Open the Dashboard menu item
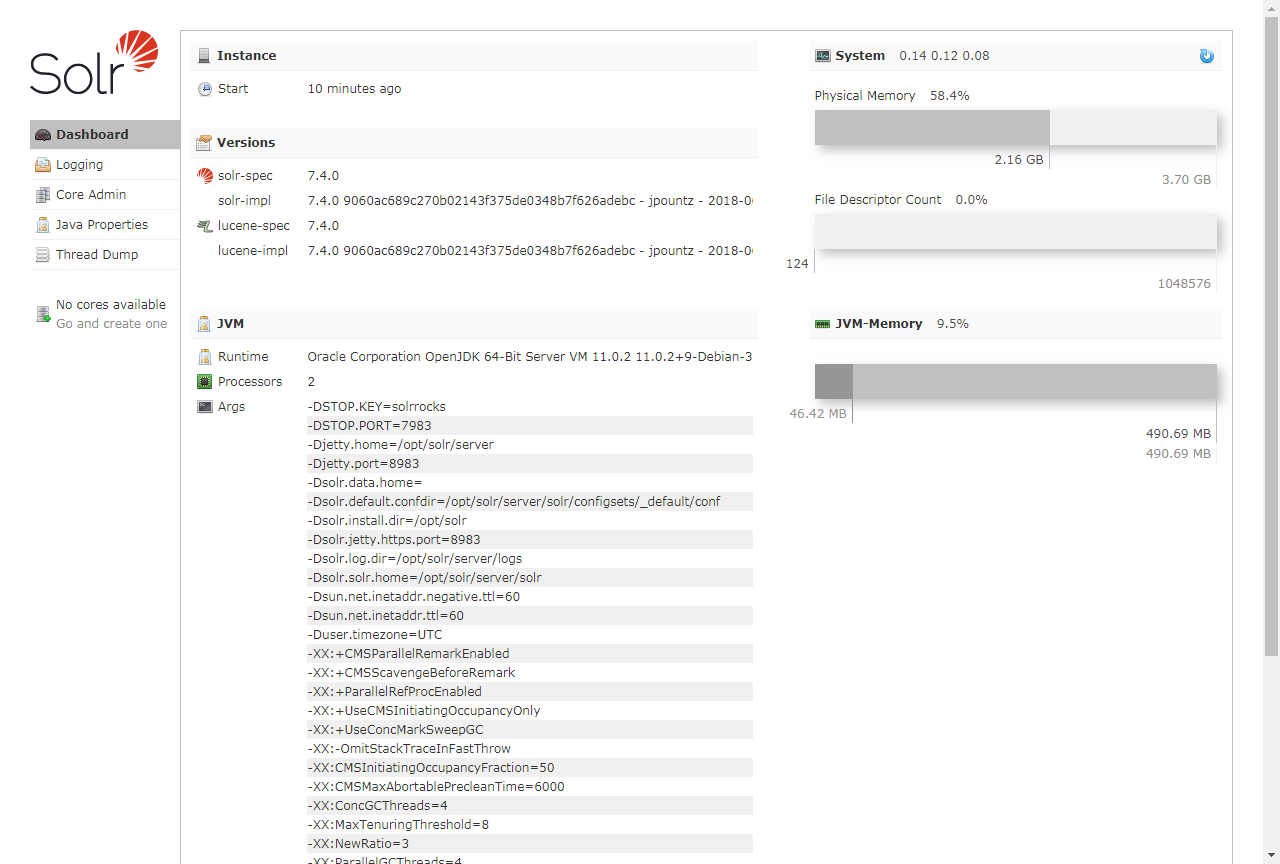Image resolution: width=1280 pixels, height=864 pixels. pos(105,135)
